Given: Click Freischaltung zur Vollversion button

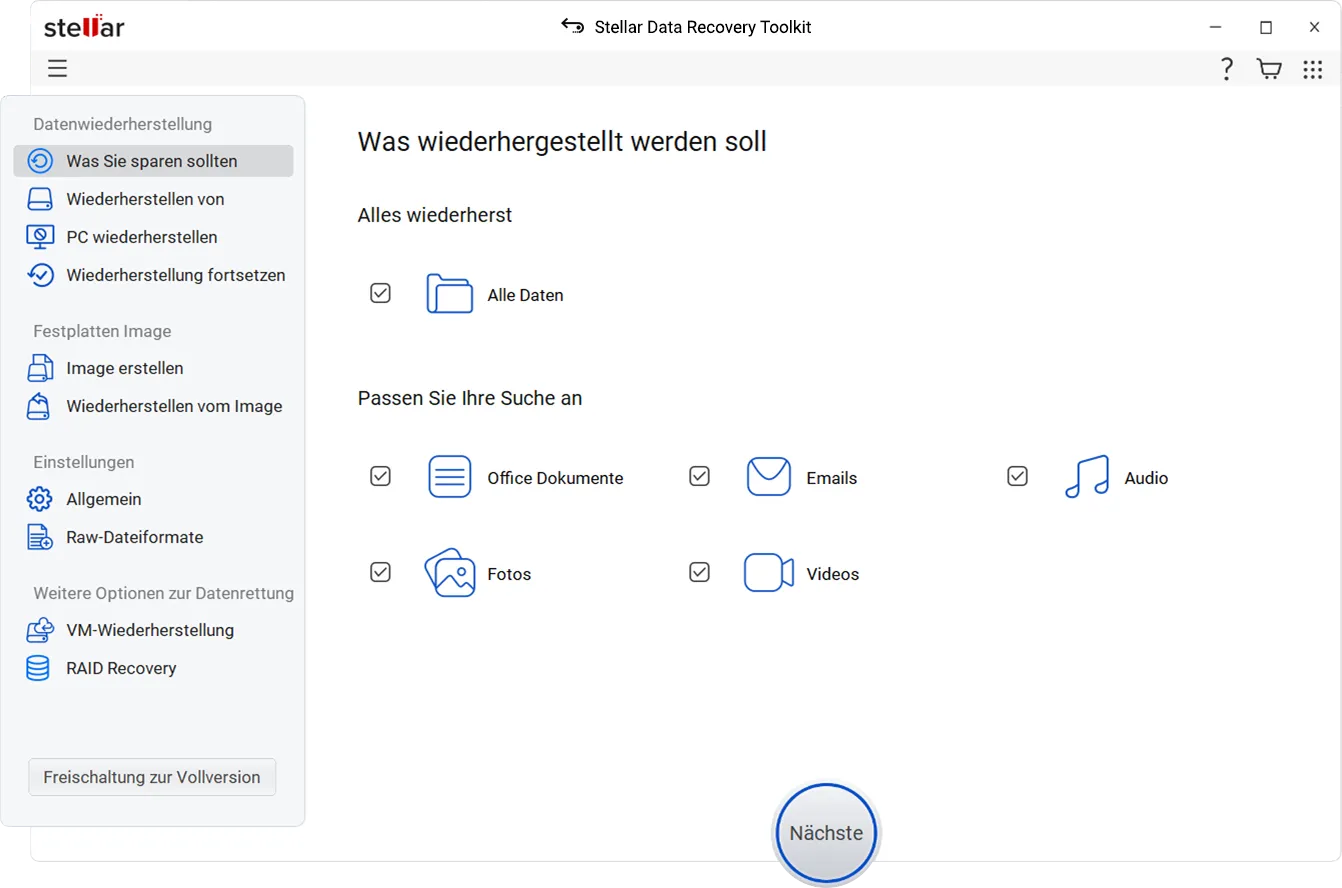Looking at the screenshot, I should [152, 777].
